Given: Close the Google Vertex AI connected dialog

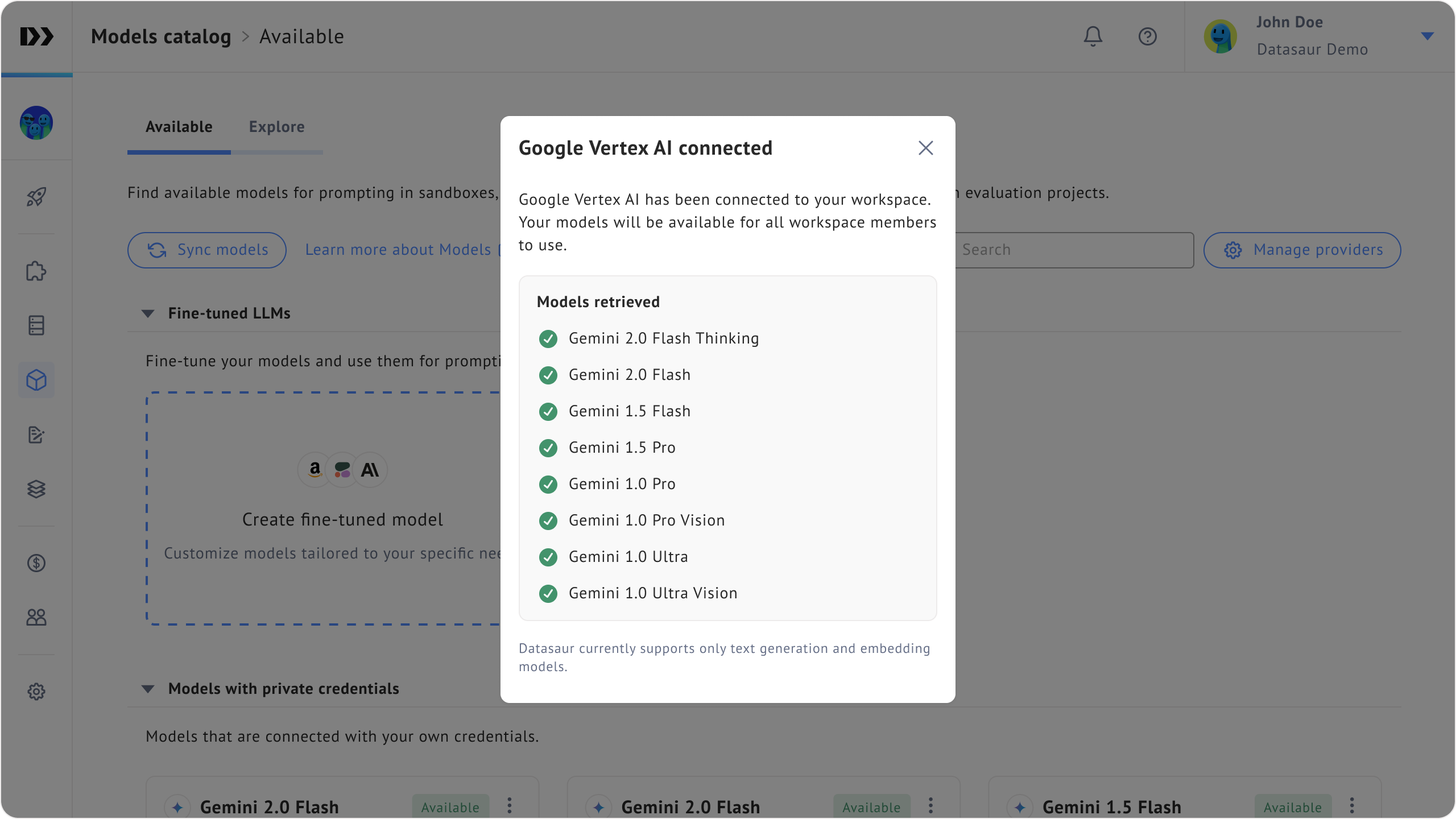Looking at the screenshot, I should [925, 148].
